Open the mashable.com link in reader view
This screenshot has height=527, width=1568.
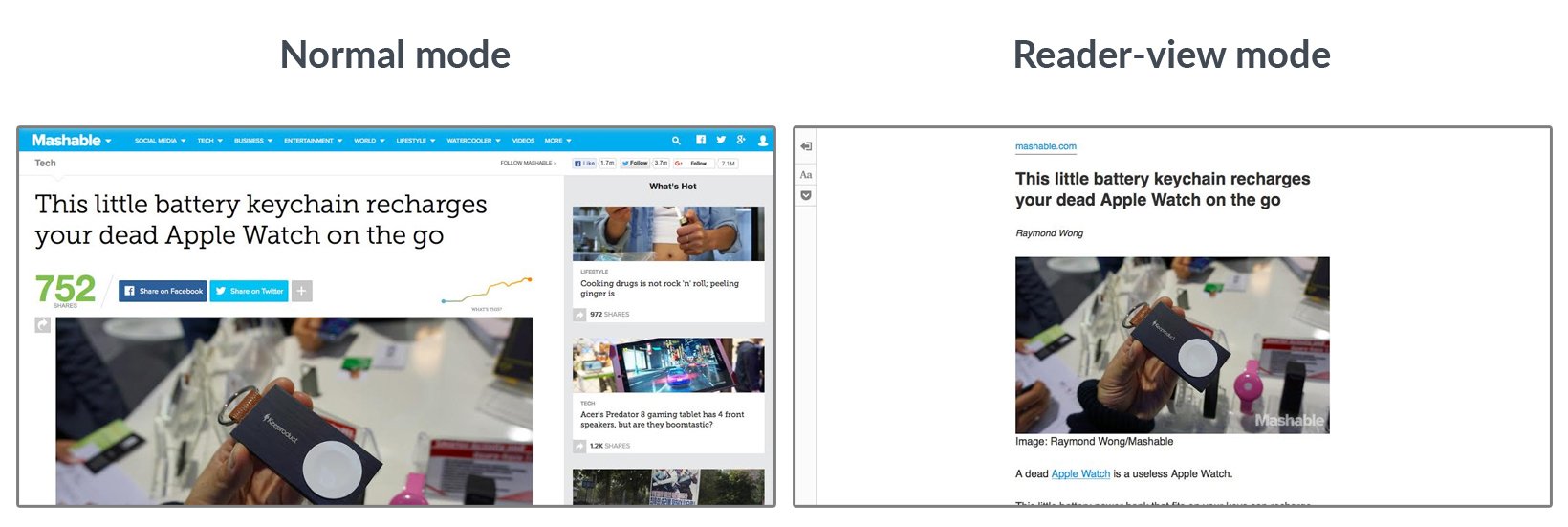click(1045, 146)
